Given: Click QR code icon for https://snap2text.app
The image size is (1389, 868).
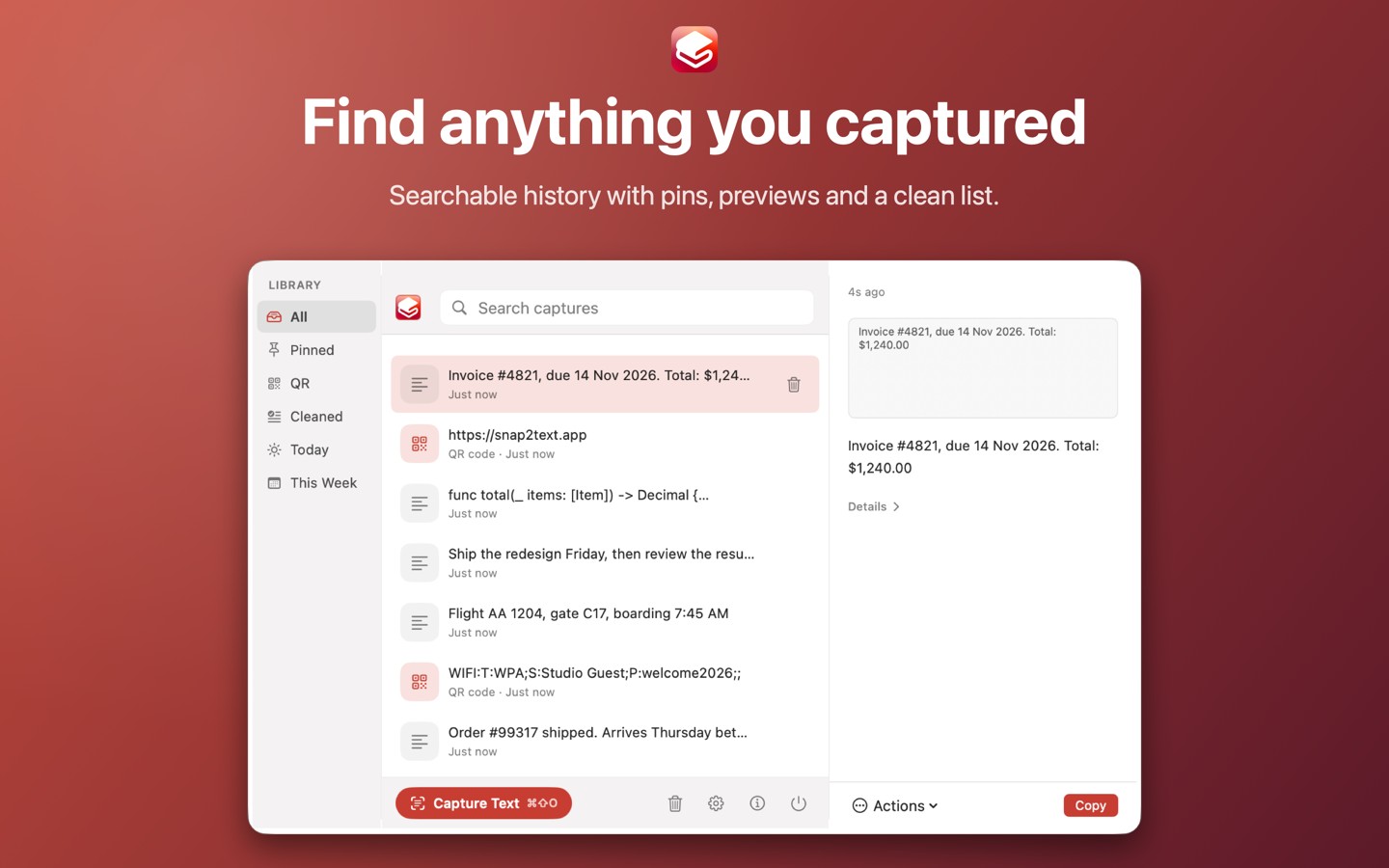Looking at the screenshot, I should (x=420, y=444).
